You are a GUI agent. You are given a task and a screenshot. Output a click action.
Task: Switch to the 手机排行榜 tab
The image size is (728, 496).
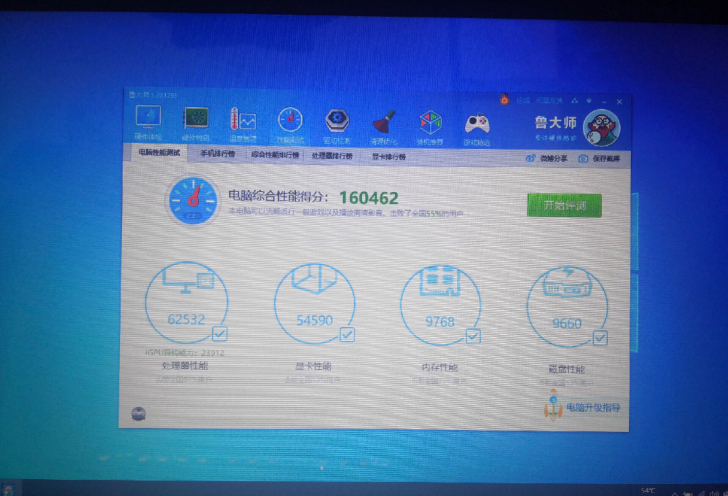pyautogui.click(x=217, y=154)
